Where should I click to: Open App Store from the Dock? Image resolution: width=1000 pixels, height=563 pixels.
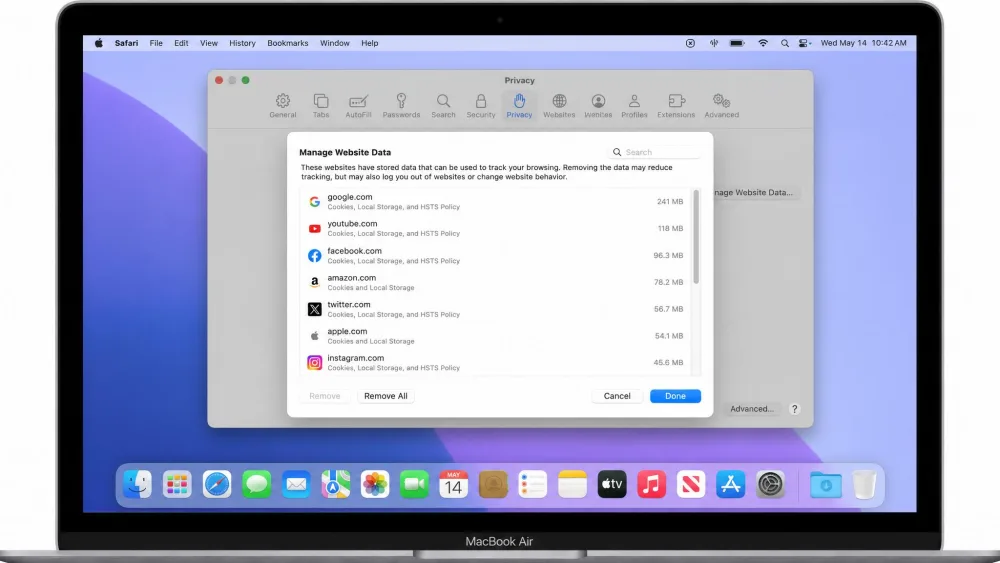(730, 485)
